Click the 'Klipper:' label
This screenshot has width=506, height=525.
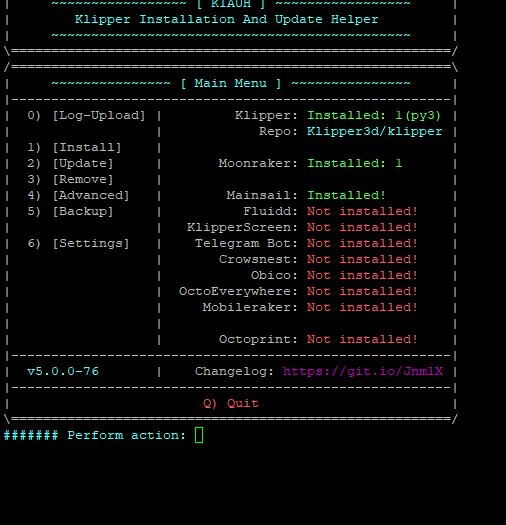[x=266, y=116]
